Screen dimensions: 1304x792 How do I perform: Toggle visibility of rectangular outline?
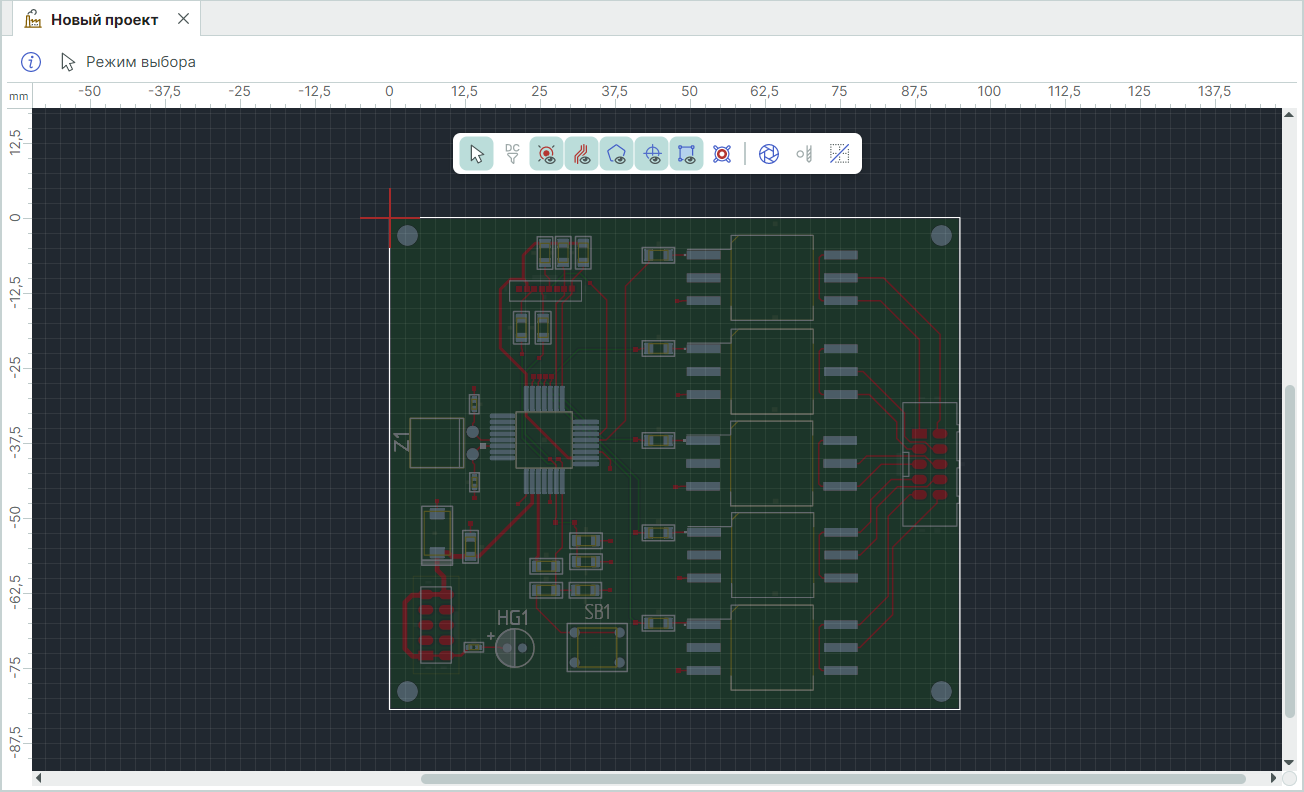point(687,154)
